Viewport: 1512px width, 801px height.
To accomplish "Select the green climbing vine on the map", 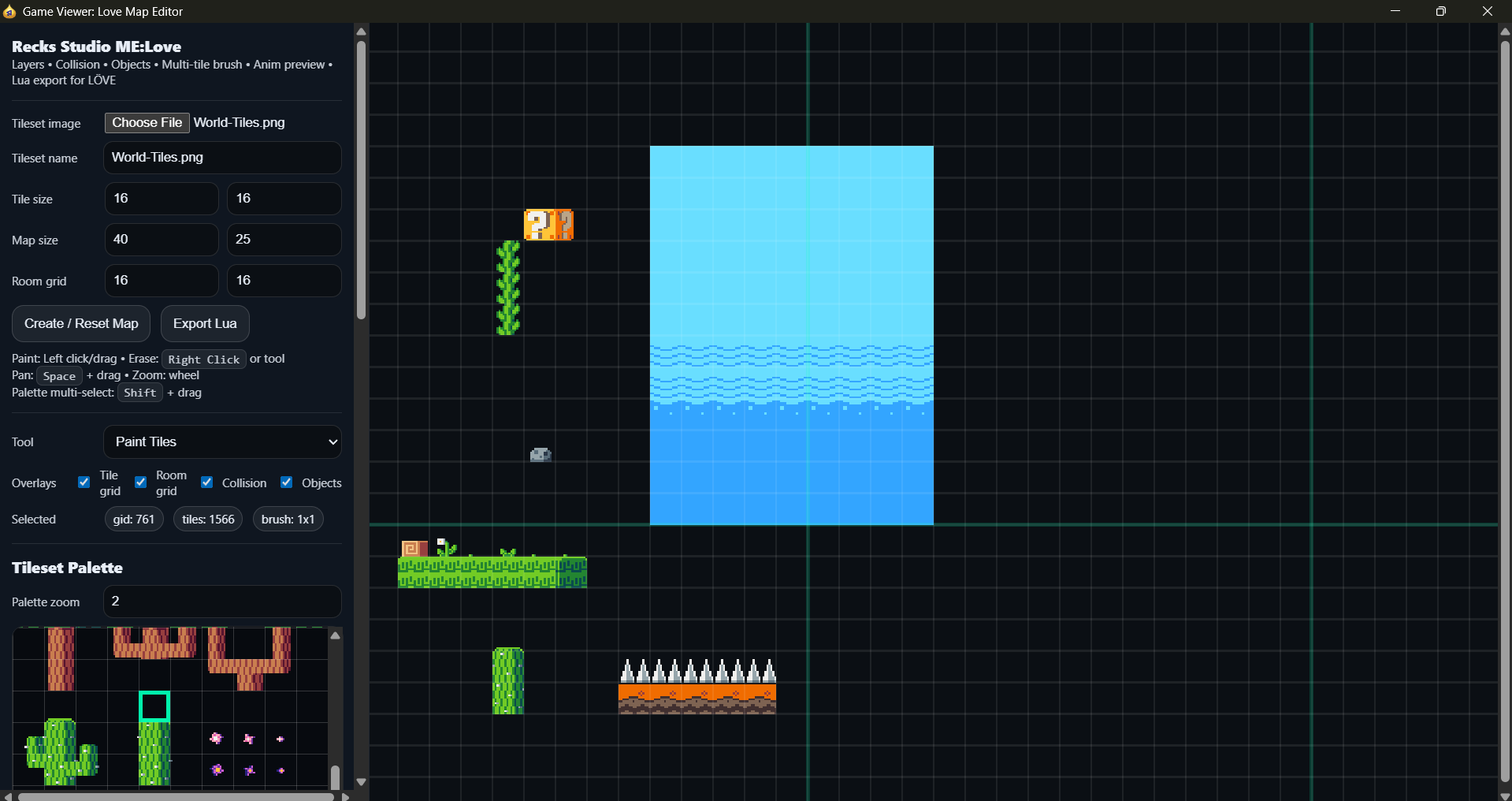I will pos(508,288).
